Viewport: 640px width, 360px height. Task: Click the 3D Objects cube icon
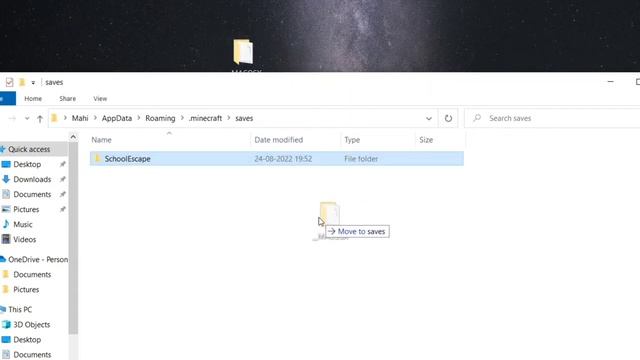6,324
